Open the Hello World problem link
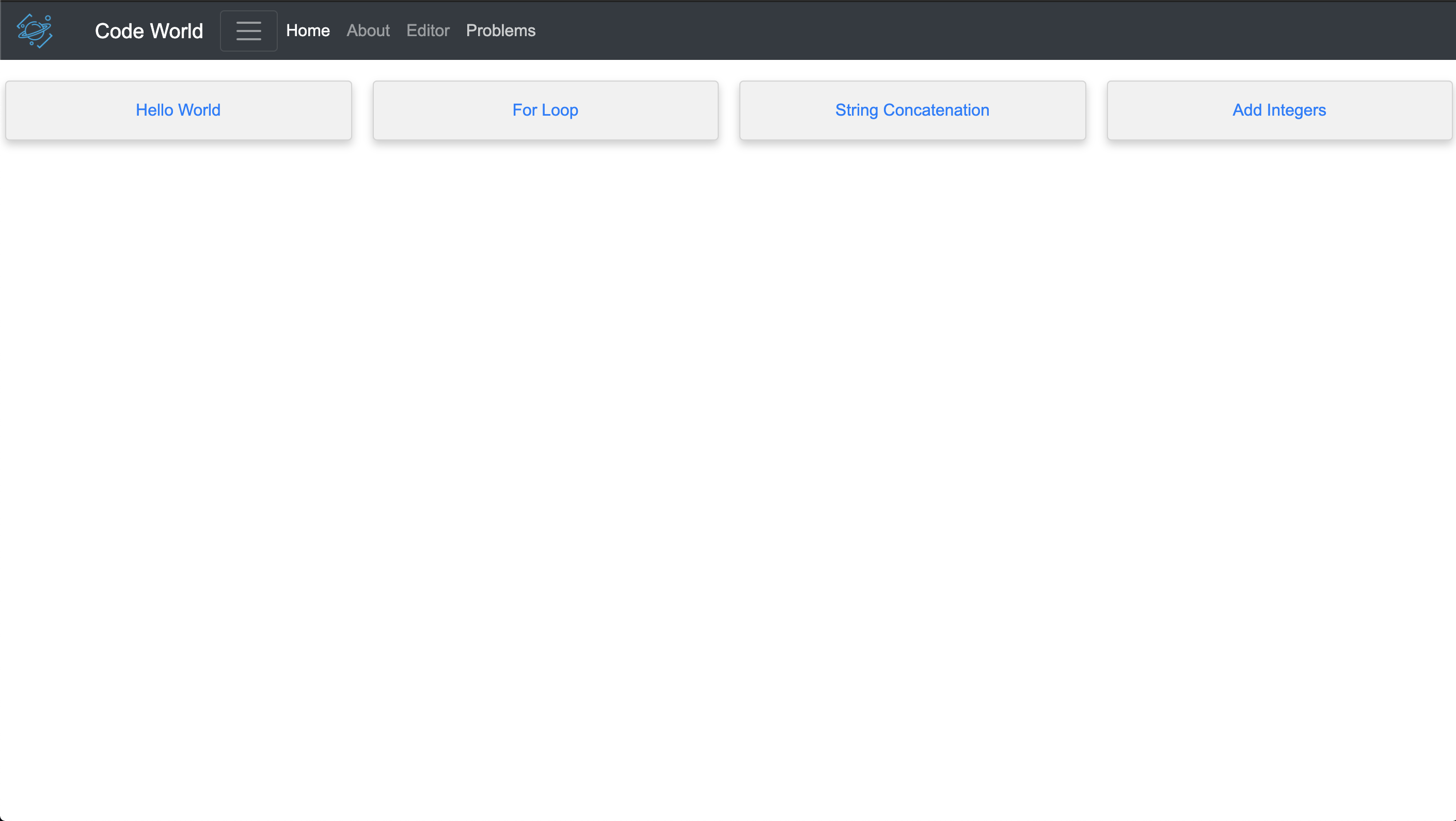 coord(178,109)
